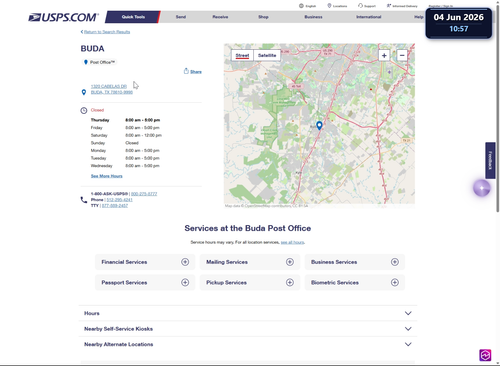Screen dimensions: 500x366
Task: Click the blue pin icon beside the address
Action: click(84, 92)
